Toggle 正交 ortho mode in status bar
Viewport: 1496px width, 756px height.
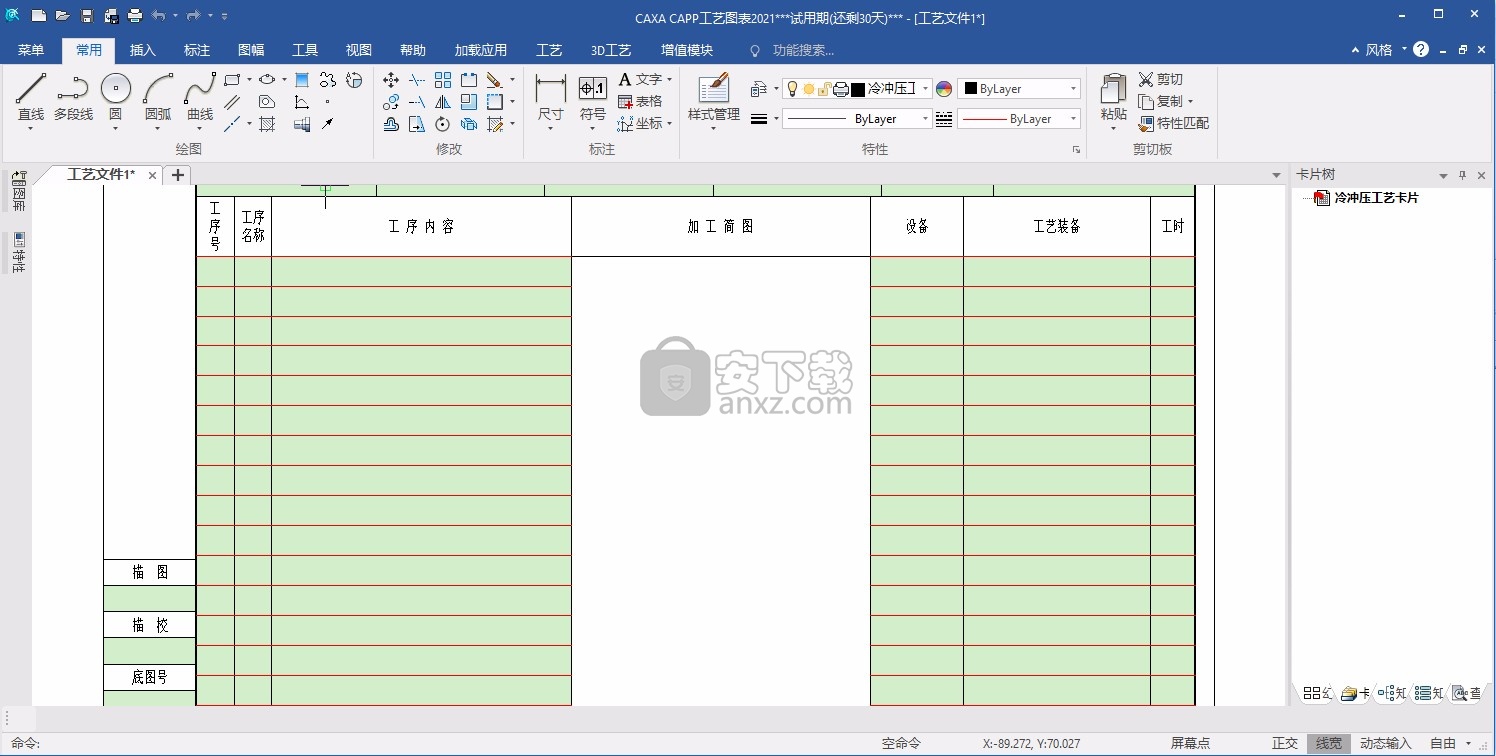1285,743
